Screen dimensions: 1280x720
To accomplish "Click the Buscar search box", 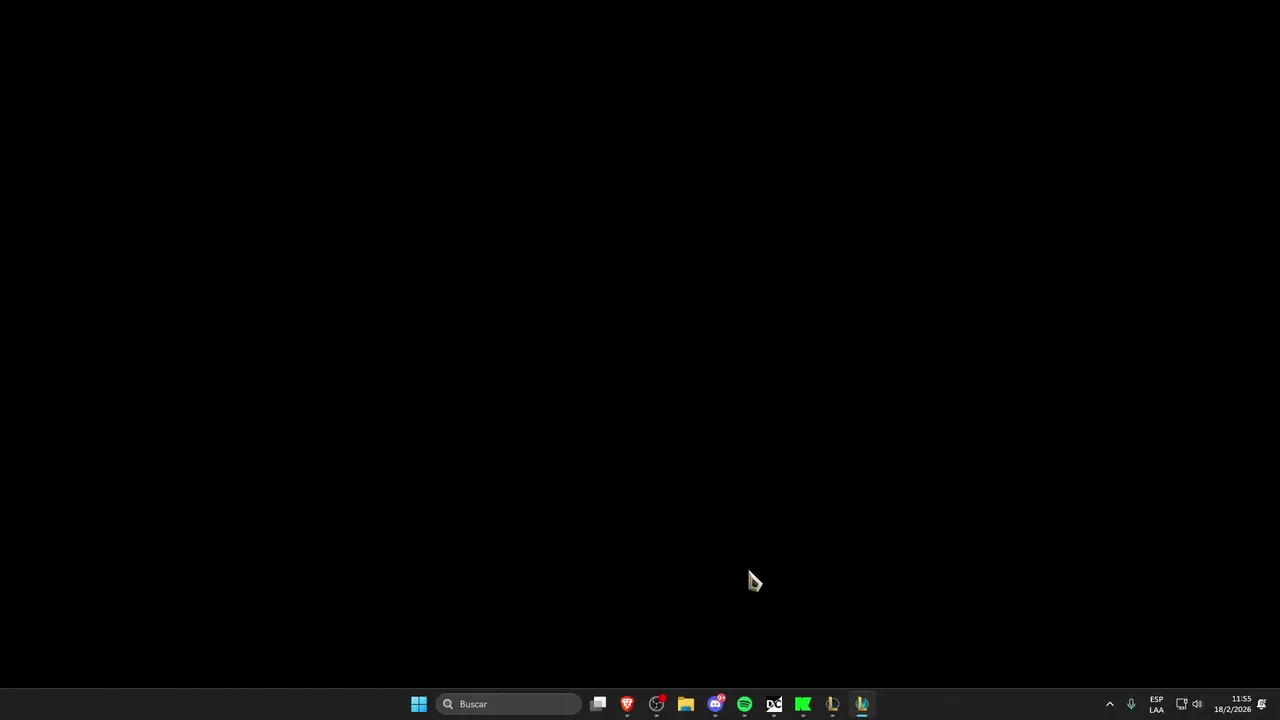I will tap(509, 704).
